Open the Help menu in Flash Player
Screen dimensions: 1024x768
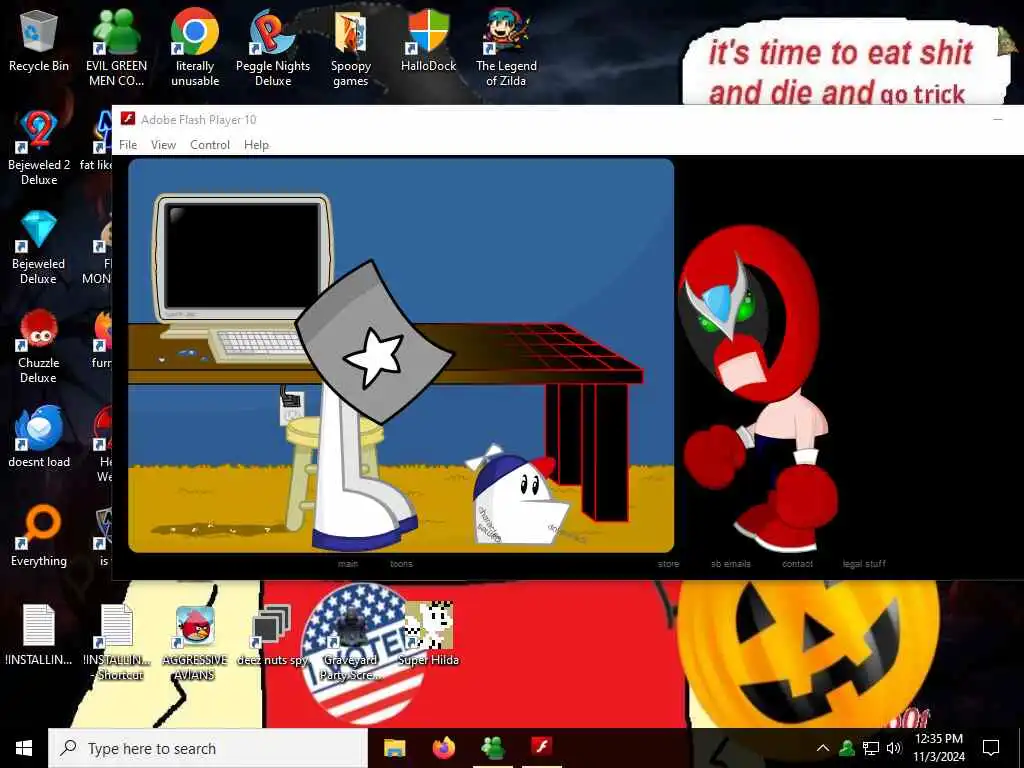[x=256, y=145]
